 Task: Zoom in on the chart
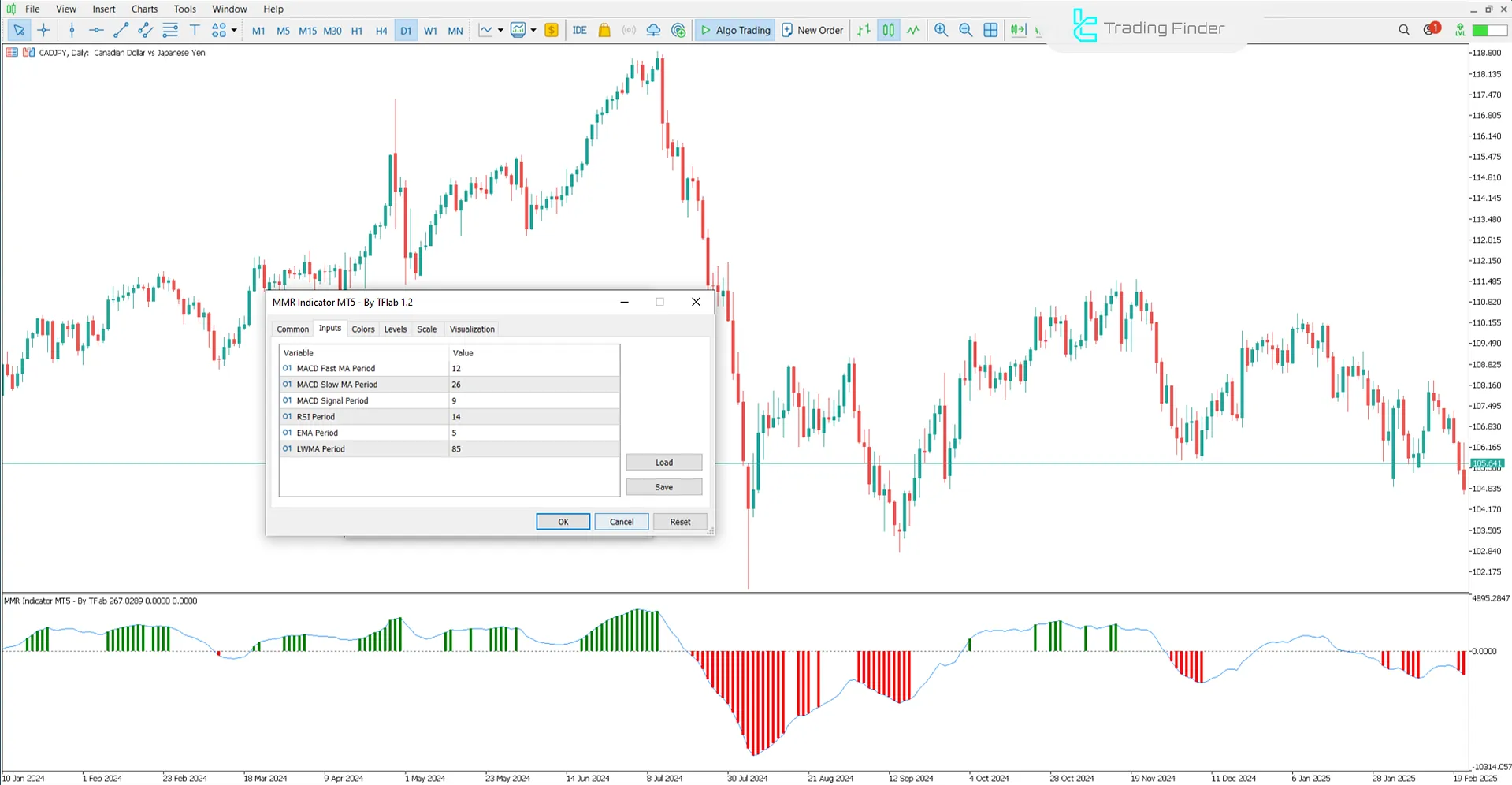click(941, 30)
